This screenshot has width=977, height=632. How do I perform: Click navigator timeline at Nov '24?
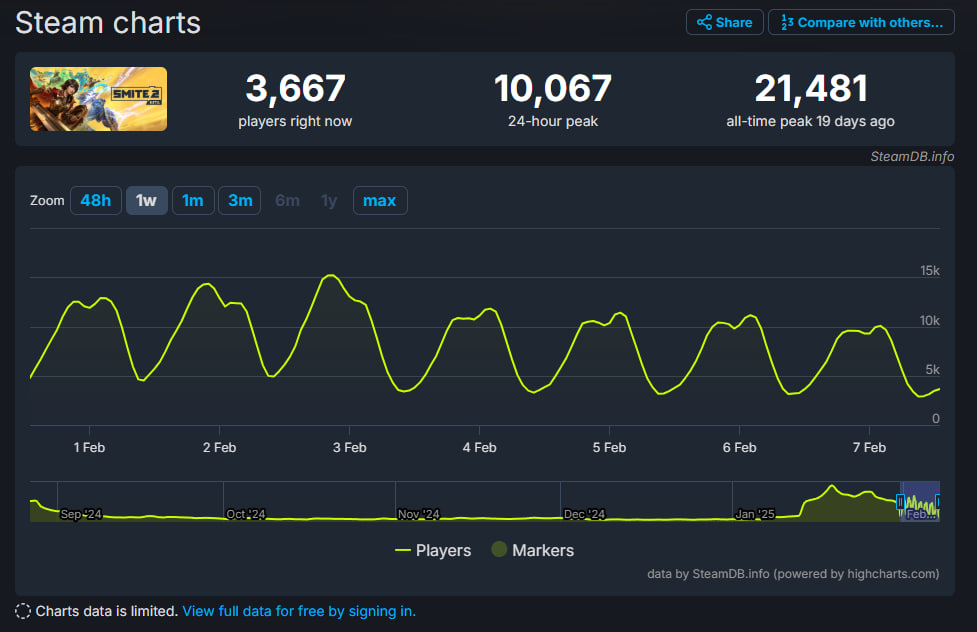click(419, 514)
